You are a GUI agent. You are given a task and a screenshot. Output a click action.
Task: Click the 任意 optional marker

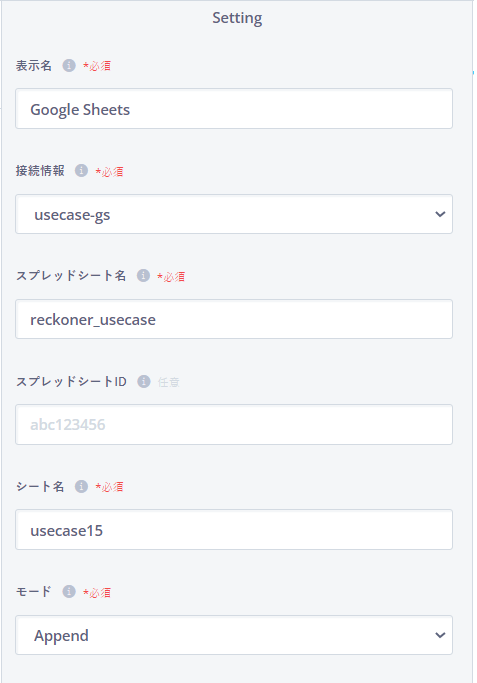click(169, 382)
